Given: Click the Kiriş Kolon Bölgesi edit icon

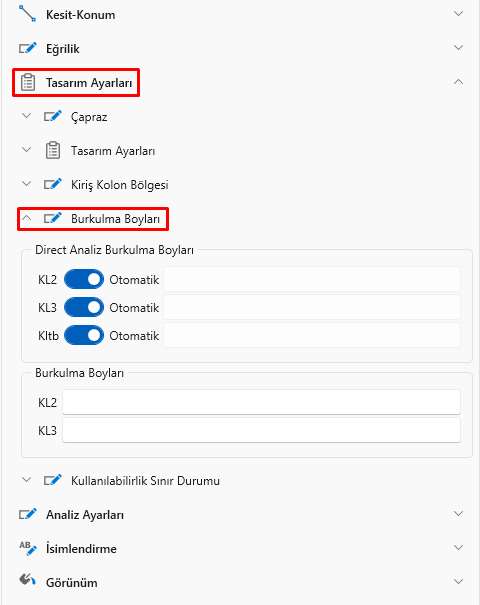Looking at the screenshot, I should click(x=52, y=184).
